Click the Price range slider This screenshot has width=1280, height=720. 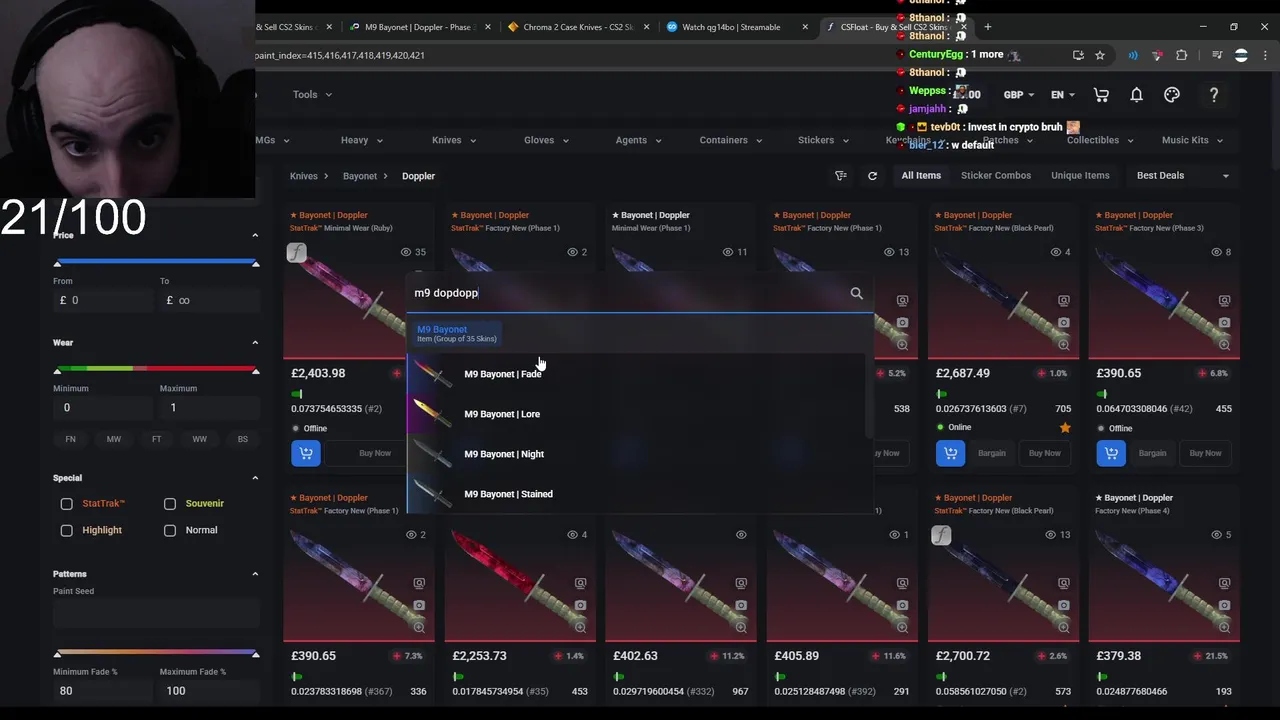[x=156, y=262]
